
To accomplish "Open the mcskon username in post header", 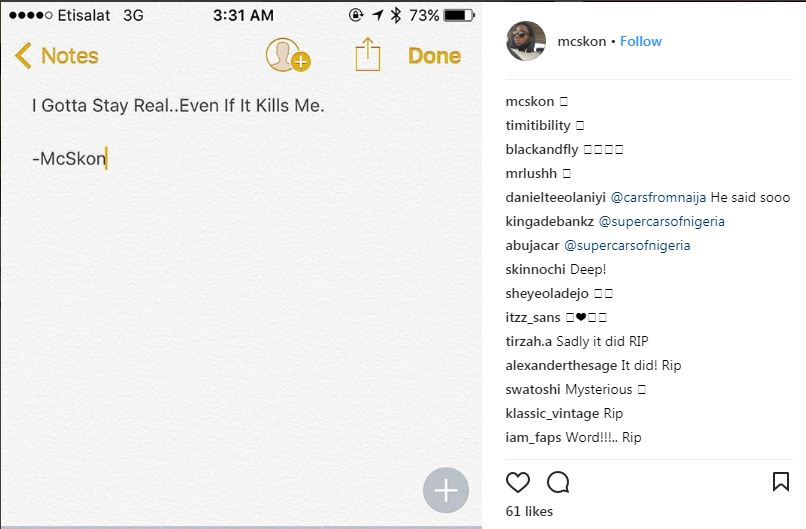I will [x=581, y=41].
